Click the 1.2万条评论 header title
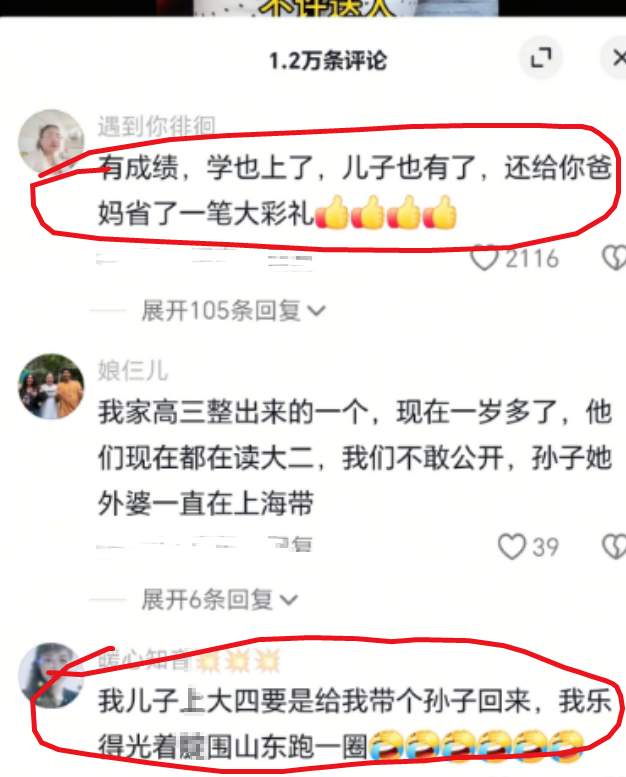 pos(328,60)
